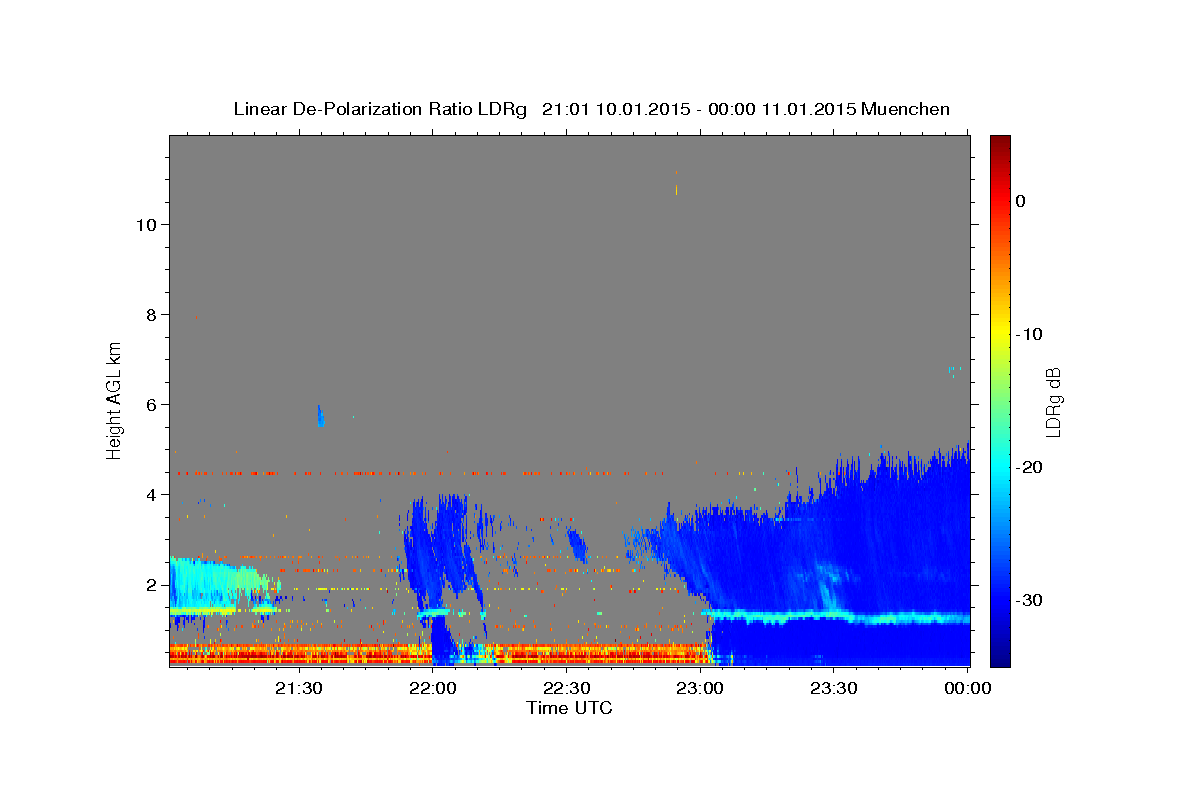Click the plot title 'Linear De-Polarization Ratio LDRg'
The height and width of the screenshot is (800, 1200).
(x=380, y=109)
